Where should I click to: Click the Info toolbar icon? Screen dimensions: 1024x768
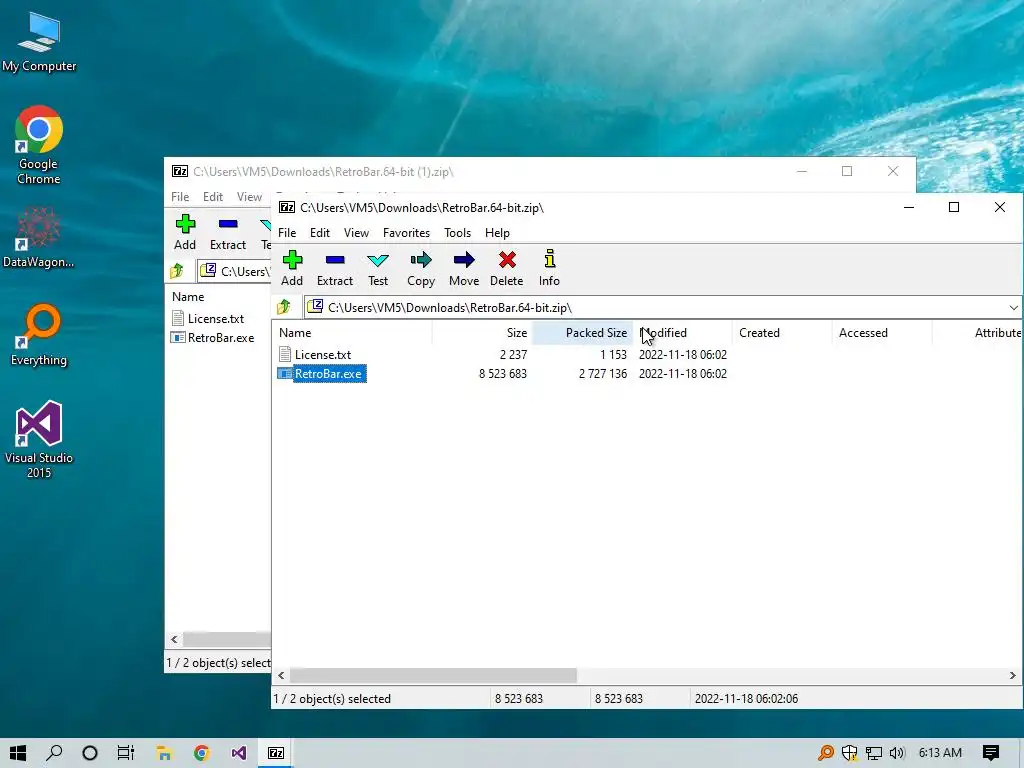[x=549, y=268]
